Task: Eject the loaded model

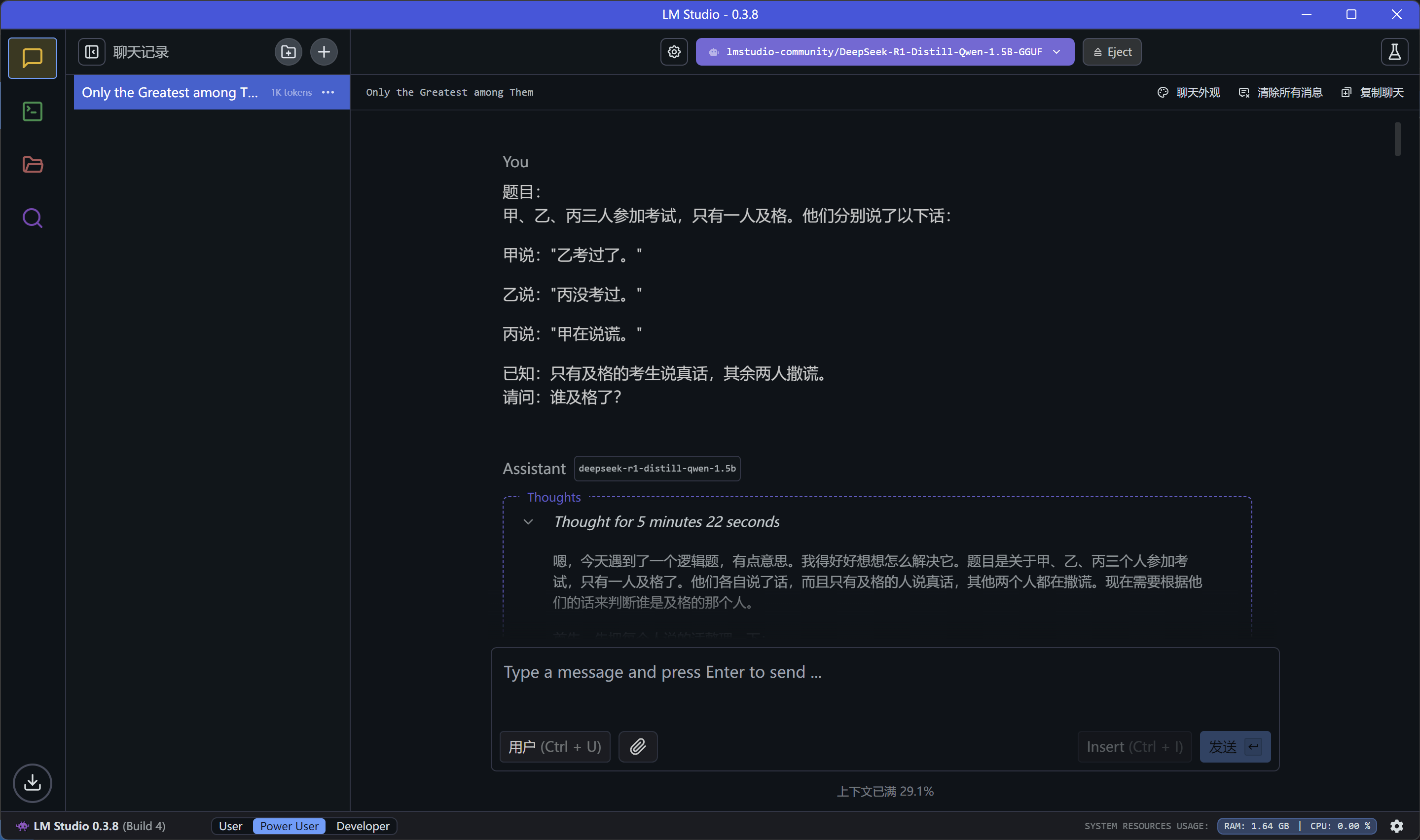Action: [1112, 52]
